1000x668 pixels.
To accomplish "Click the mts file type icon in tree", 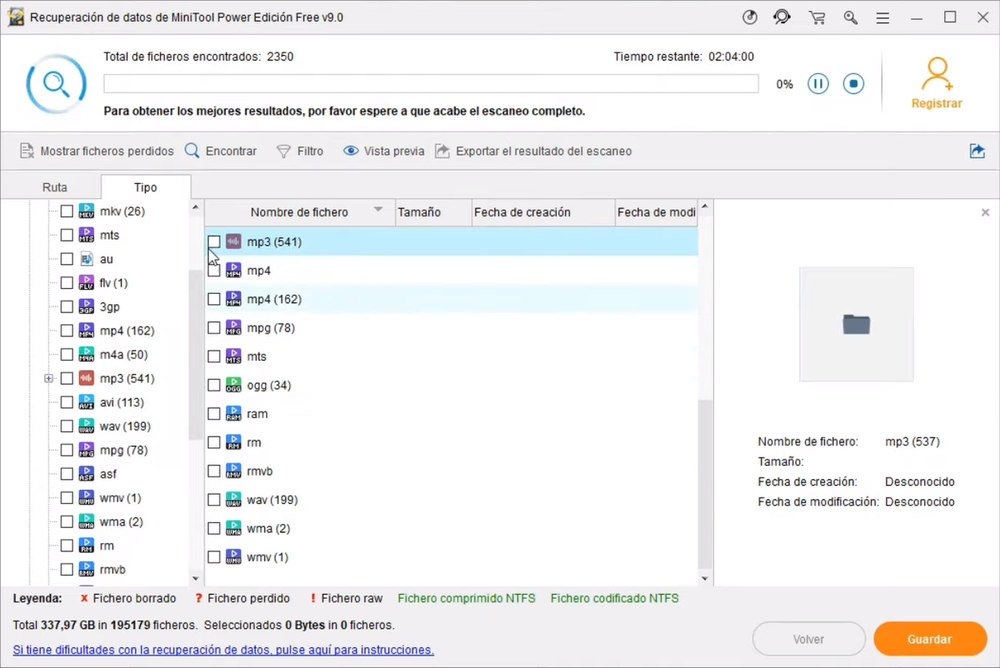I will point(86,235).
